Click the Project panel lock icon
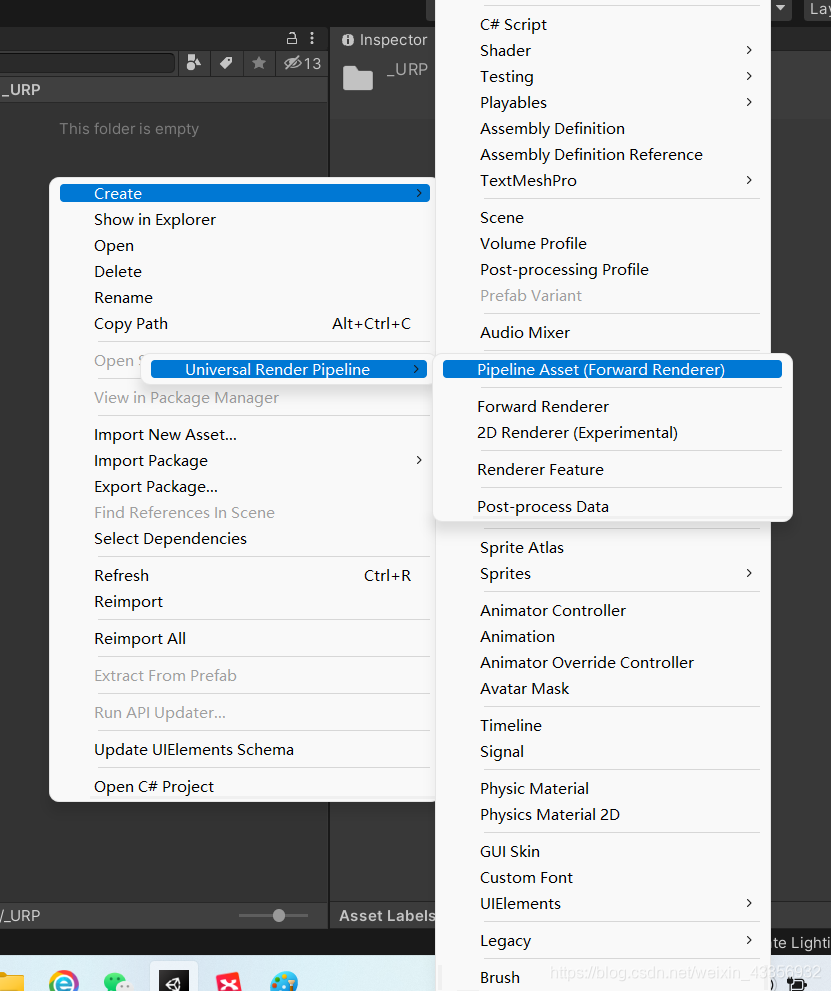The width and height of the screenshot is (831, 991). pyautogui.click(x=291, y=39)
